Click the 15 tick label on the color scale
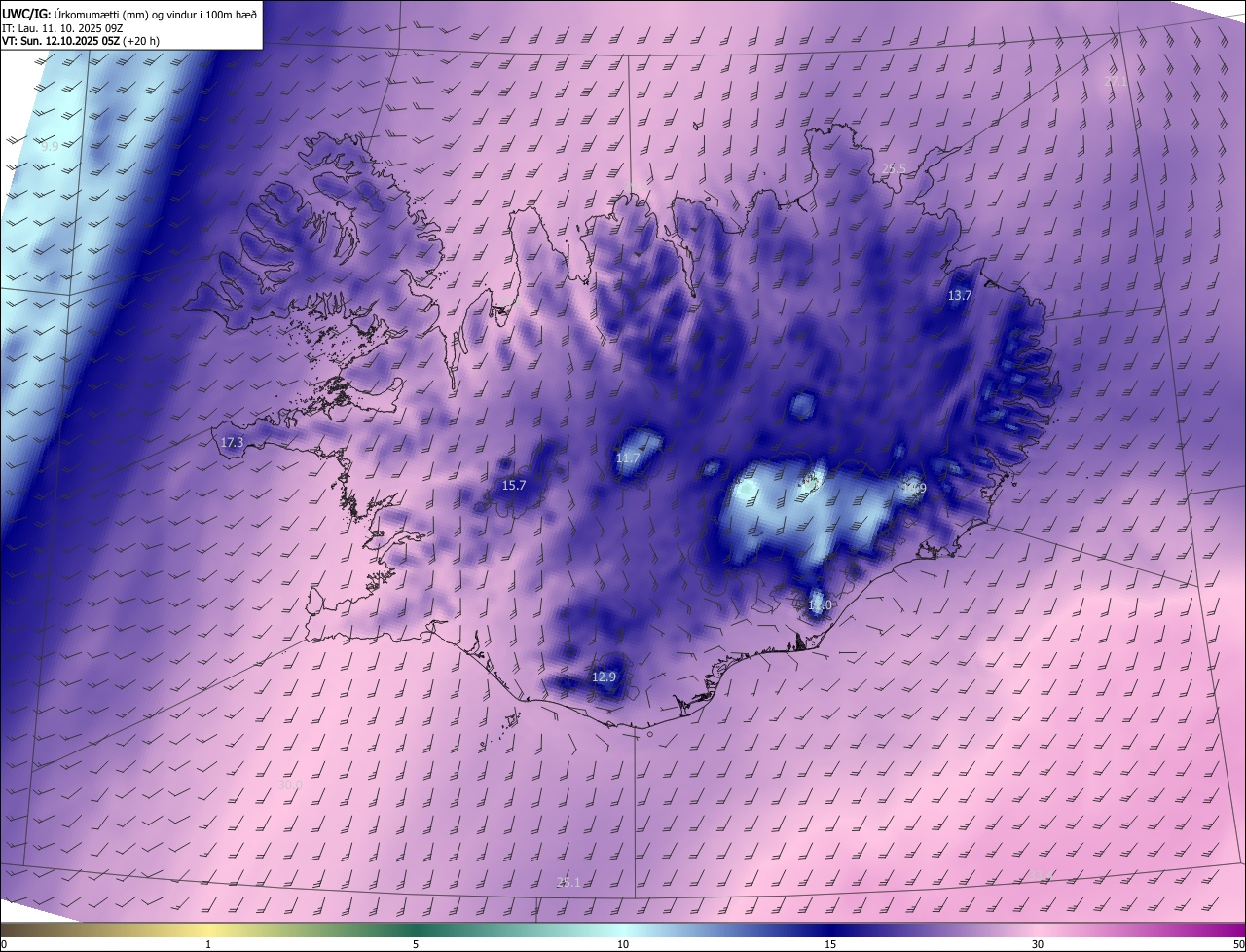This screenshot has width=1246, height=952. coord(830,944)
